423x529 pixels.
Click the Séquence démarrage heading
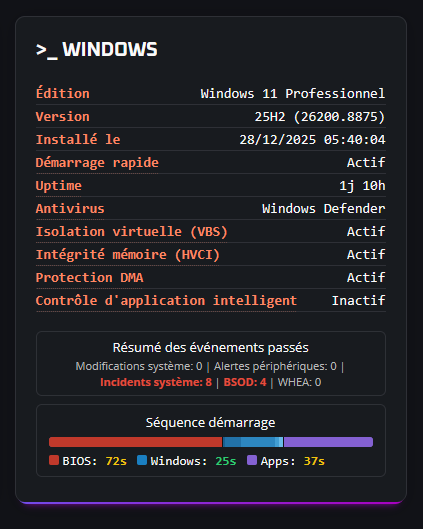click(210, 422)
